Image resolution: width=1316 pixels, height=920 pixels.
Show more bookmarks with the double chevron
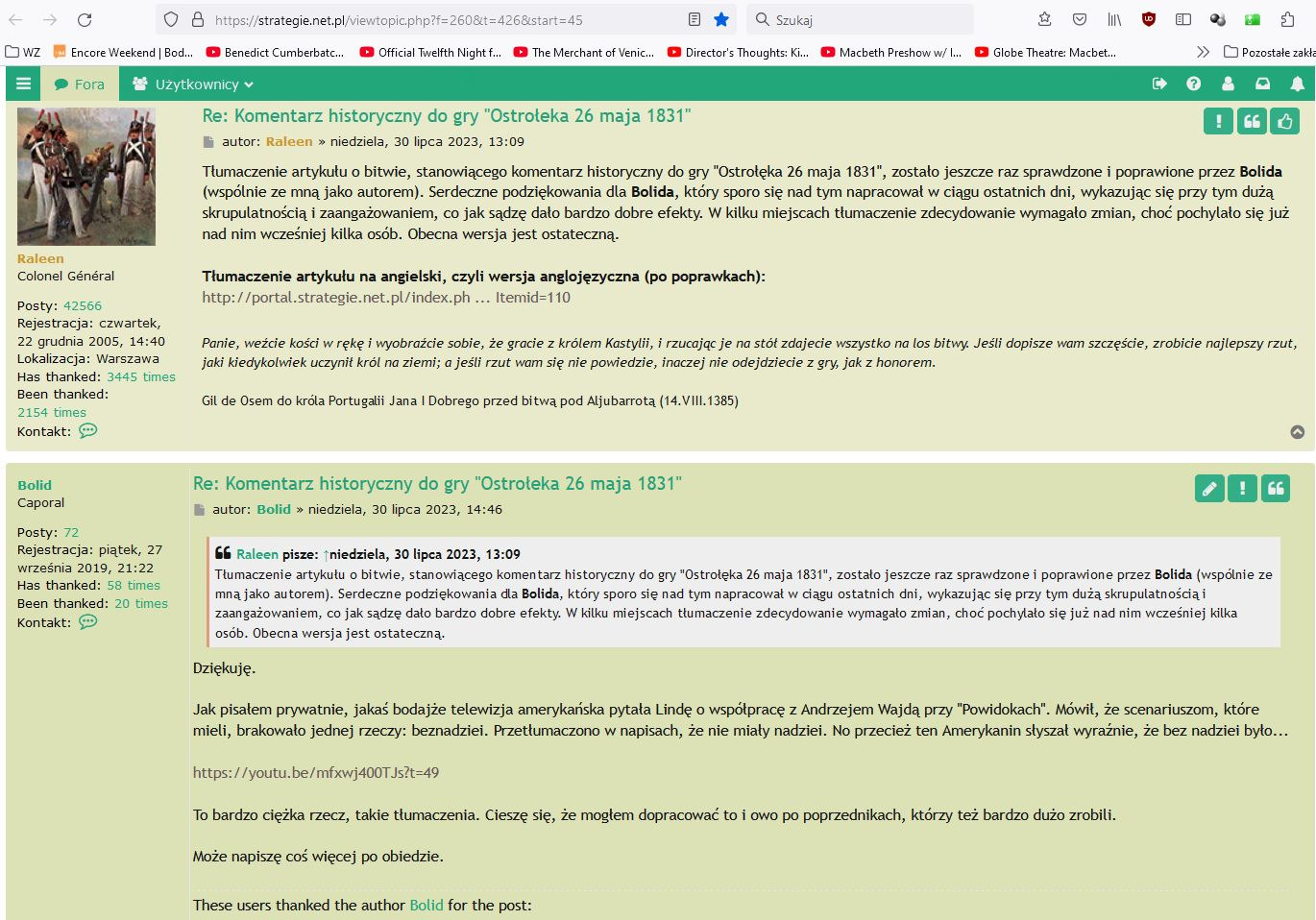click(x=1203, y=52)
